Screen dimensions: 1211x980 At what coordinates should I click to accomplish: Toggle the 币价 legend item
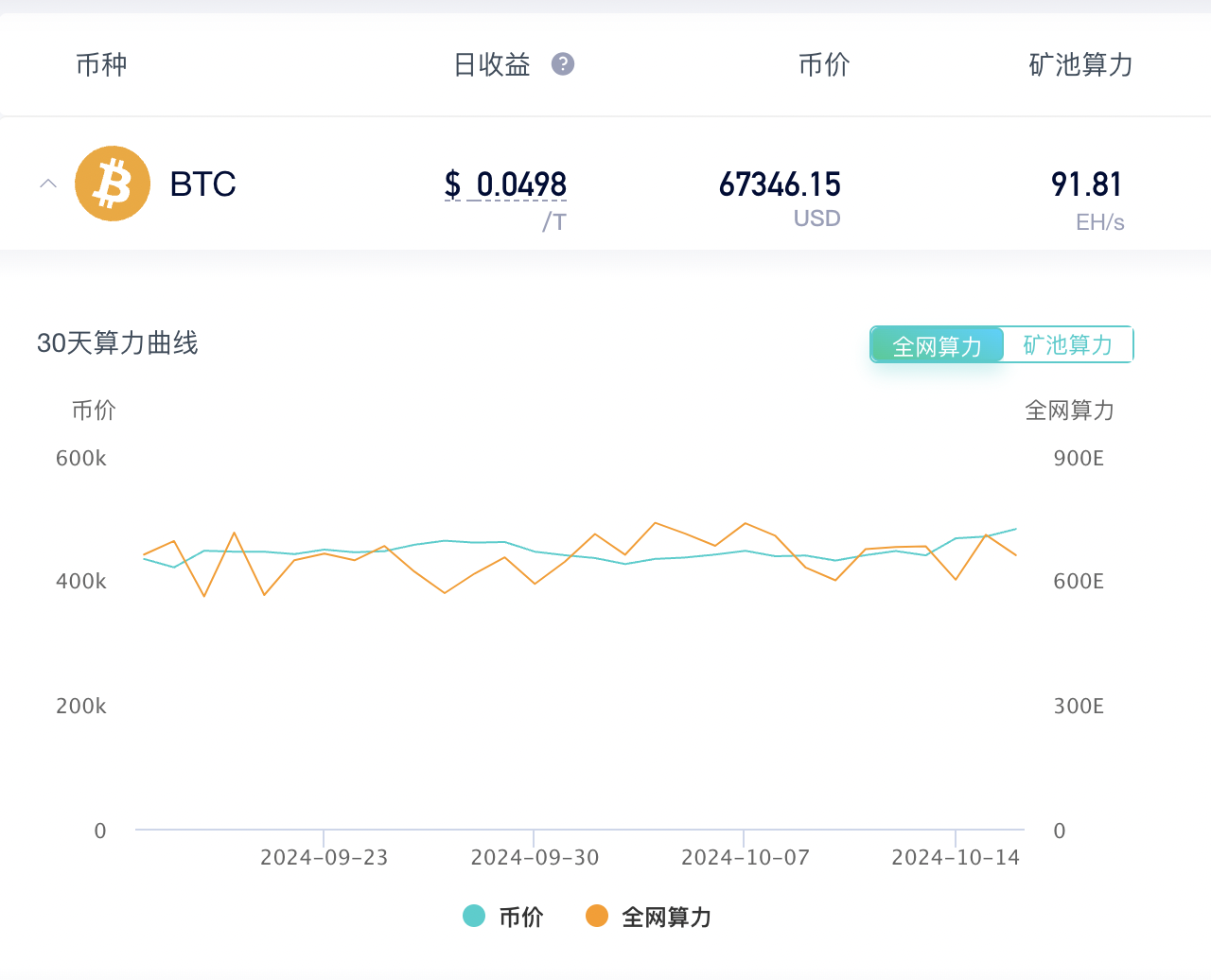[503, 917]
